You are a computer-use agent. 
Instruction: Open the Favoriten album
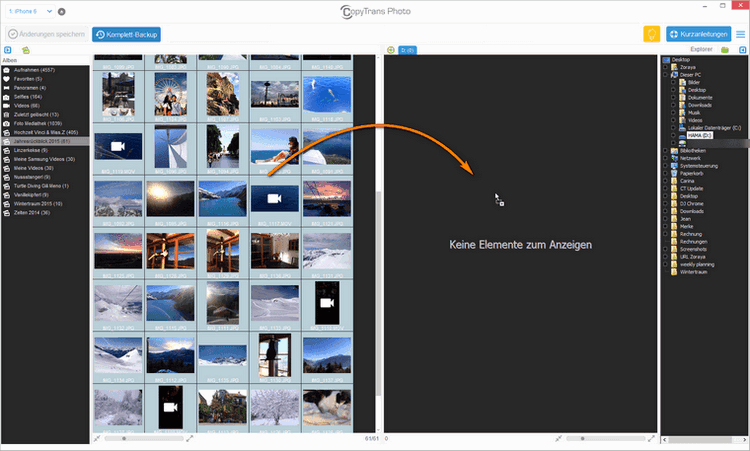tap(45, 79)
